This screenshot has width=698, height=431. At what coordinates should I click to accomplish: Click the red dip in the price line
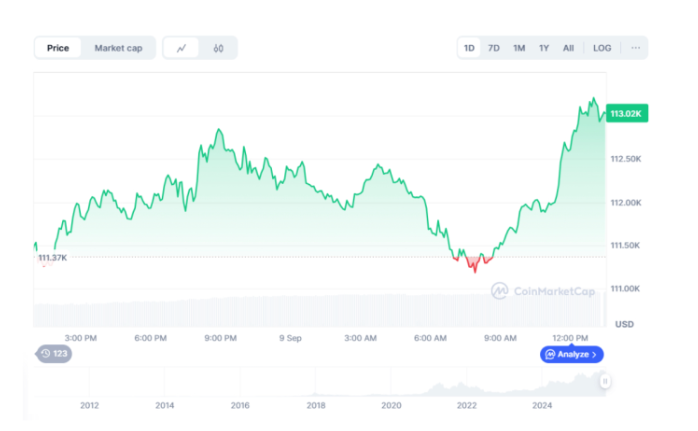474,263
